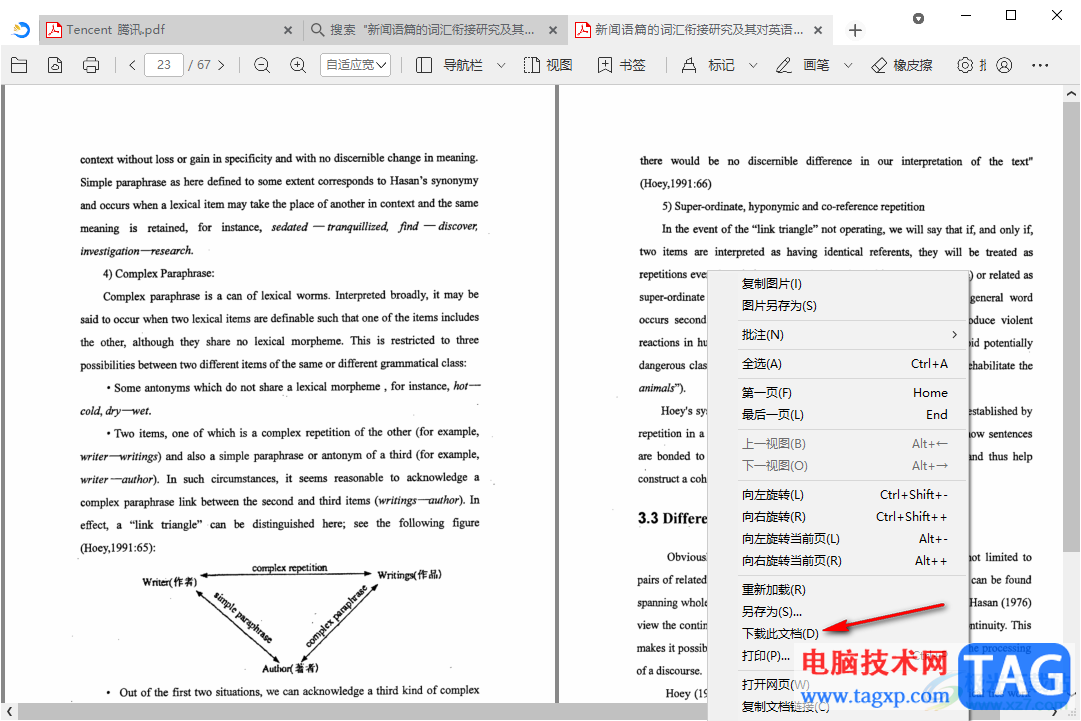
Task: Click the '4) Complex Paraphrase:' text line
Action: [x=159, y=274]
